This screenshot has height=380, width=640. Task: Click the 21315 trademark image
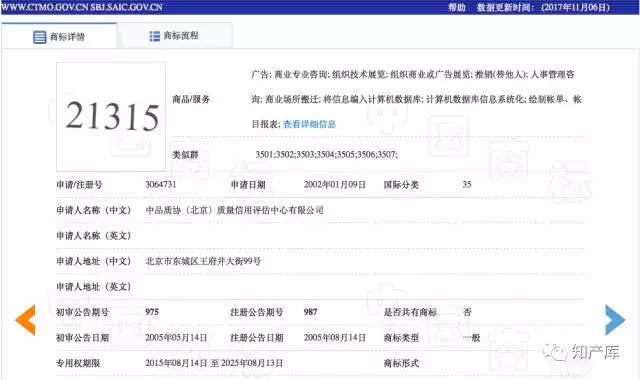(x=111, y=117)
